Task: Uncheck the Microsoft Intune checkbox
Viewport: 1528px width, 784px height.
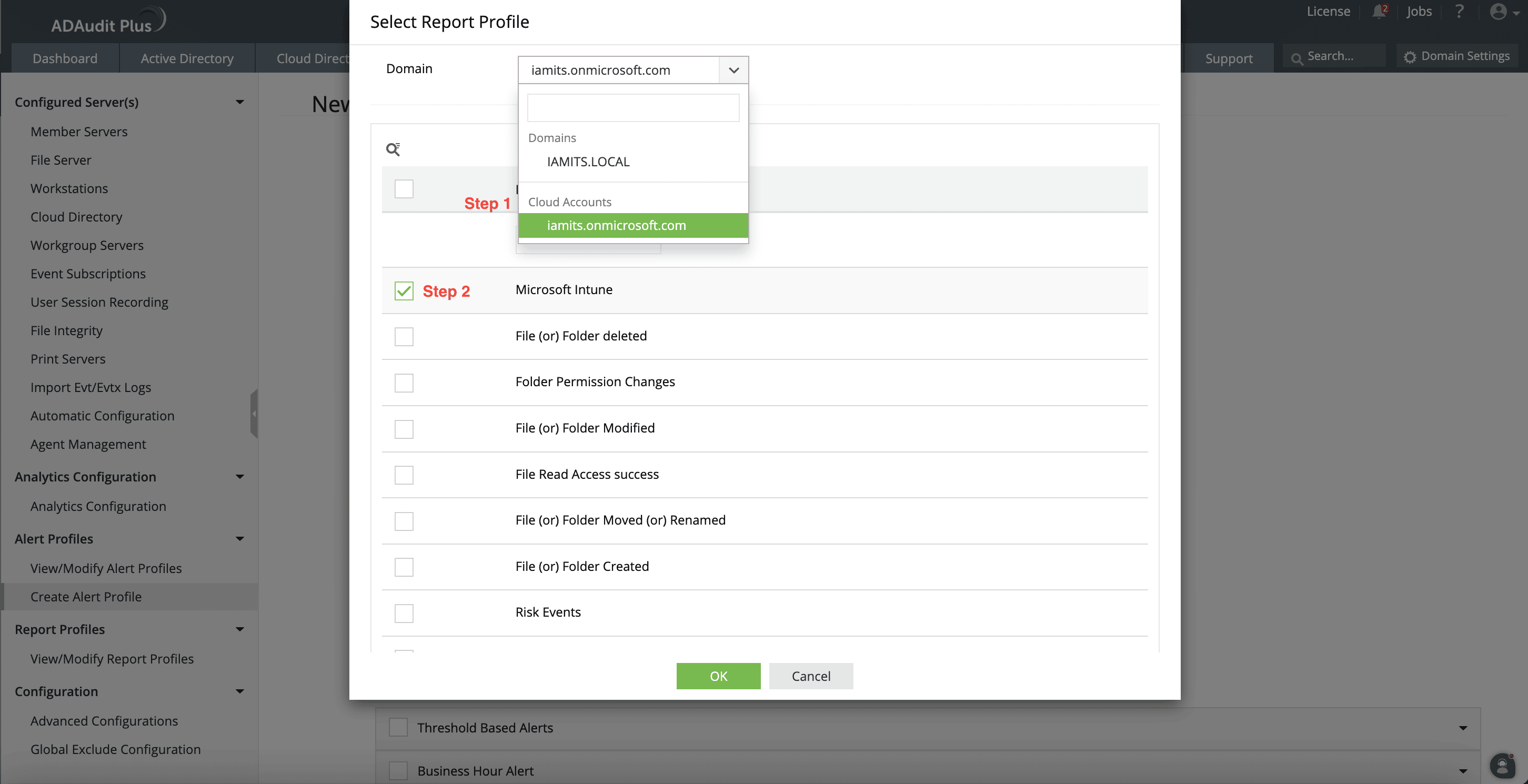Action: [x=404, y=290]
